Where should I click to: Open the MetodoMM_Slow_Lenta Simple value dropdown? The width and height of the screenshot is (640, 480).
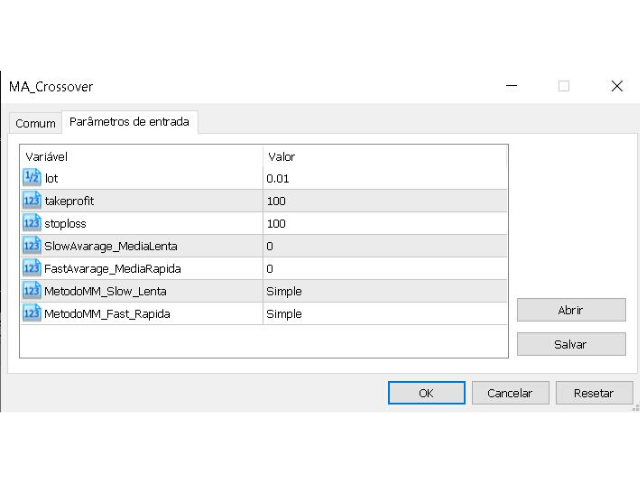385,291
